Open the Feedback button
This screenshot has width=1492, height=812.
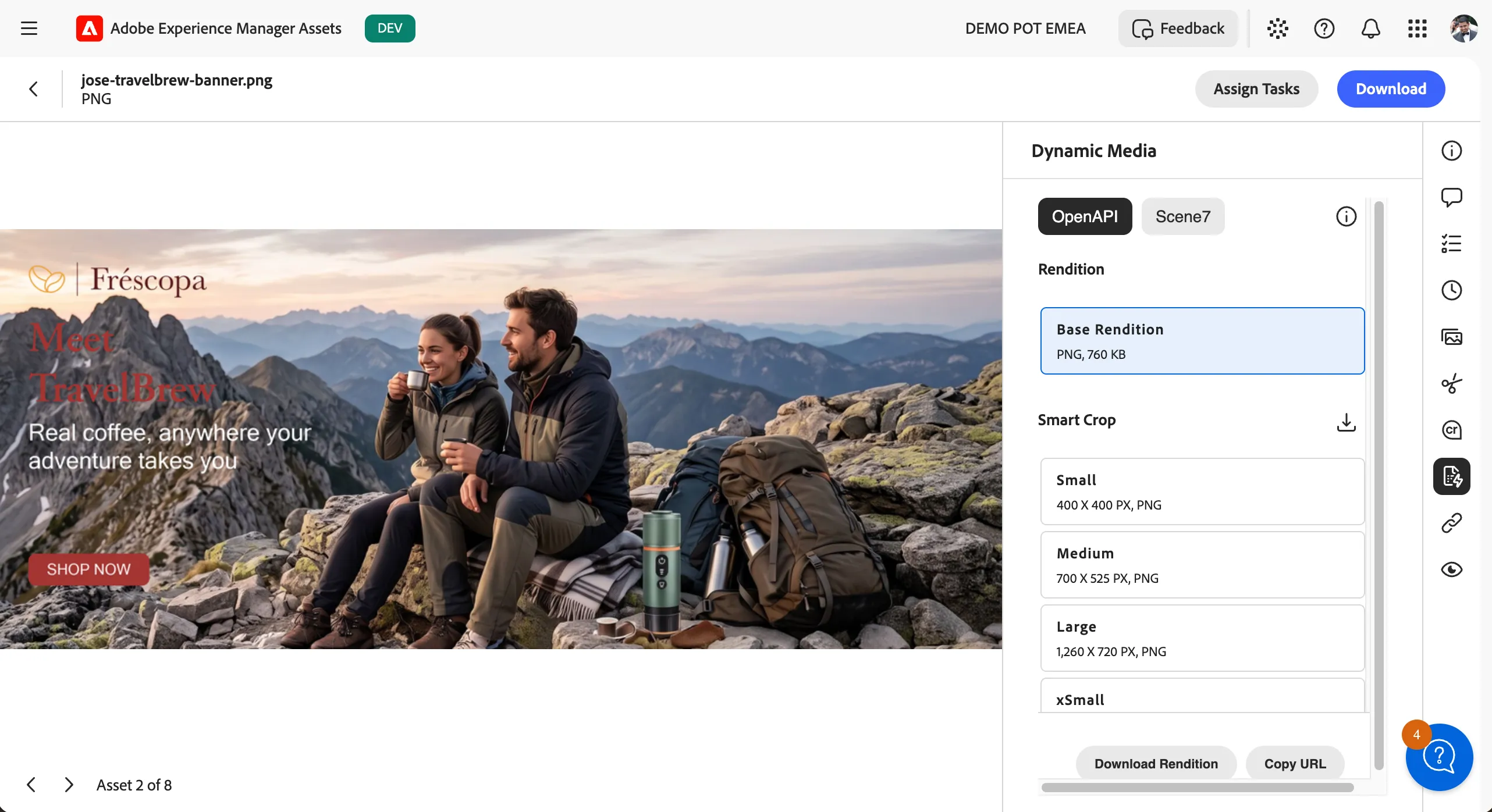click(x=1178, y=28)
